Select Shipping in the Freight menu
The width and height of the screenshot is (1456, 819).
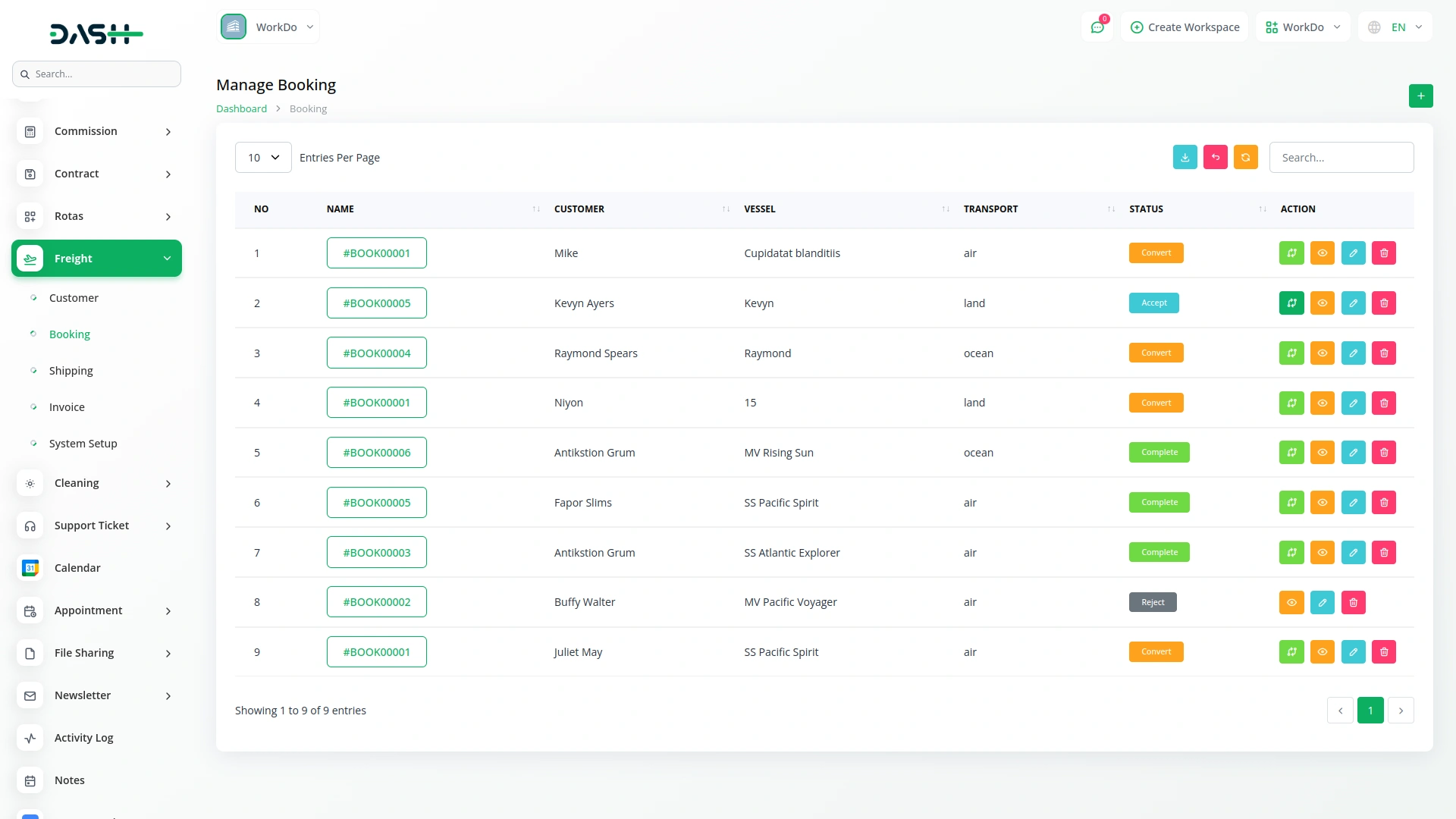click(71, 370)
